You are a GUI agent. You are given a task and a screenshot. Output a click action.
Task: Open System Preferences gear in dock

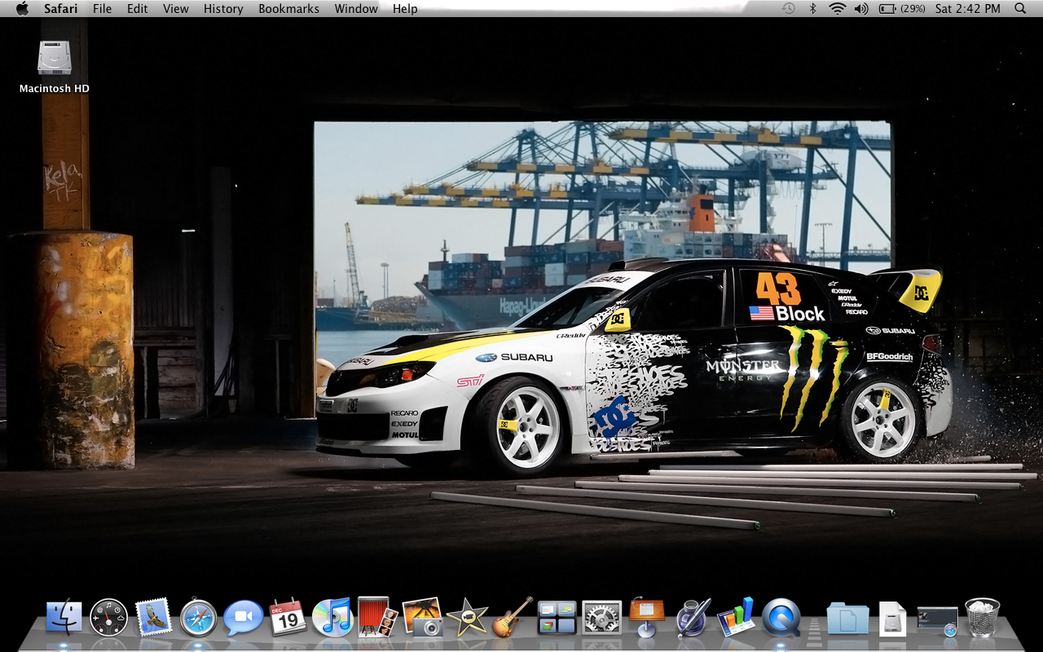pos(601,617)
